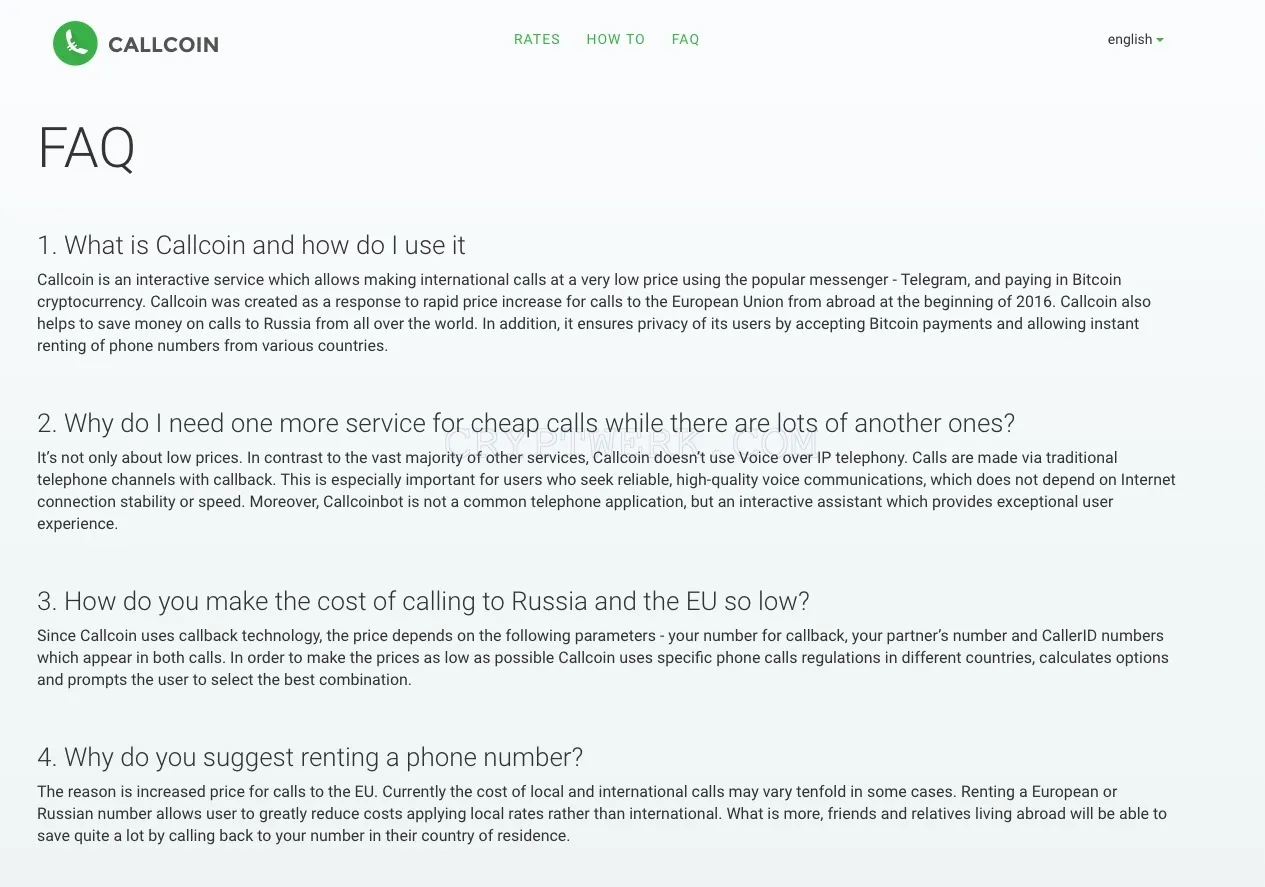Click the paragraph starting "It's not only about low prices"

pos(606,490)
